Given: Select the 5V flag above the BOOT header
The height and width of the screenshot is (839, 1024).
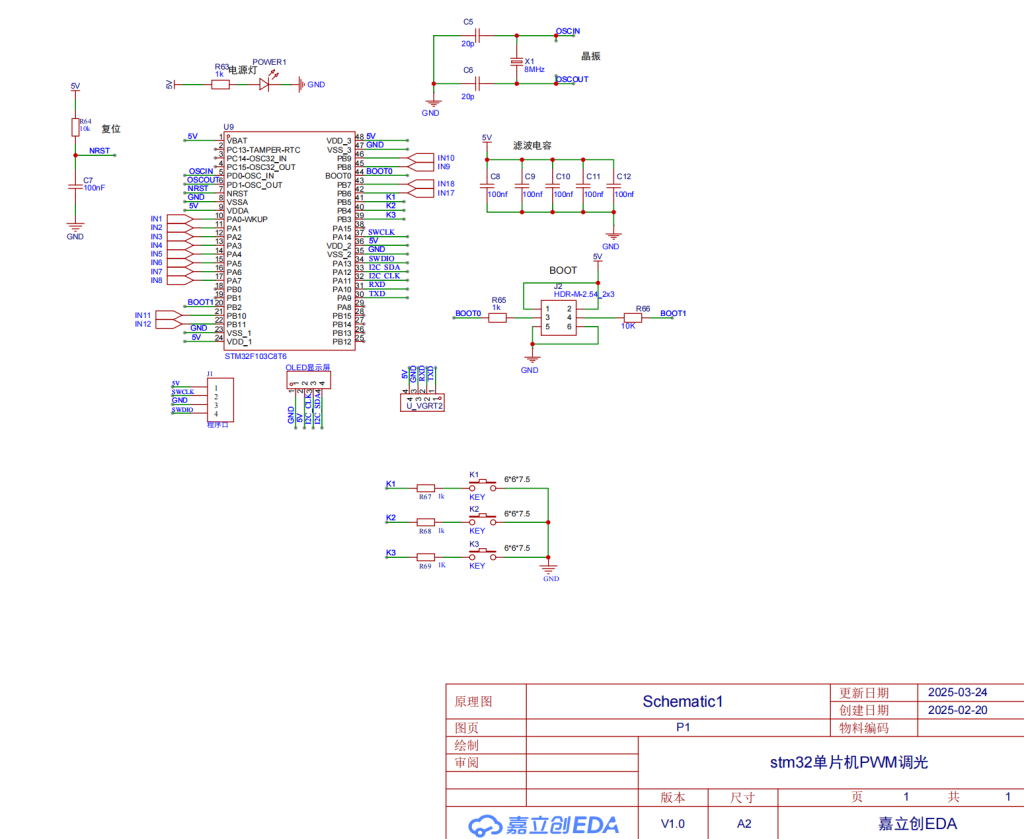Looking at the screenshot, I should coord(596,255).
